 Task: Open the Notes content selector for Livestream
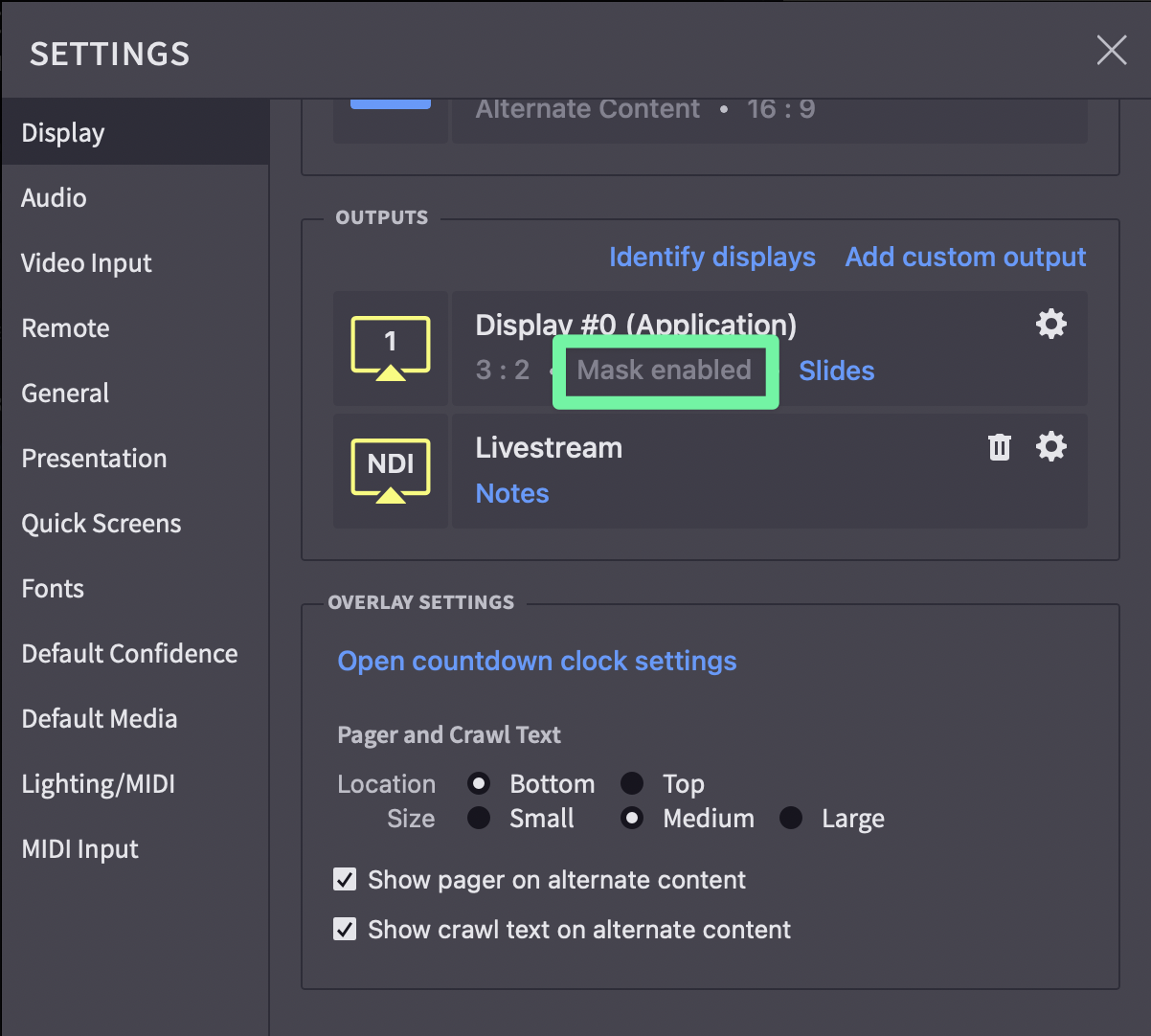(x=512, y=494)
